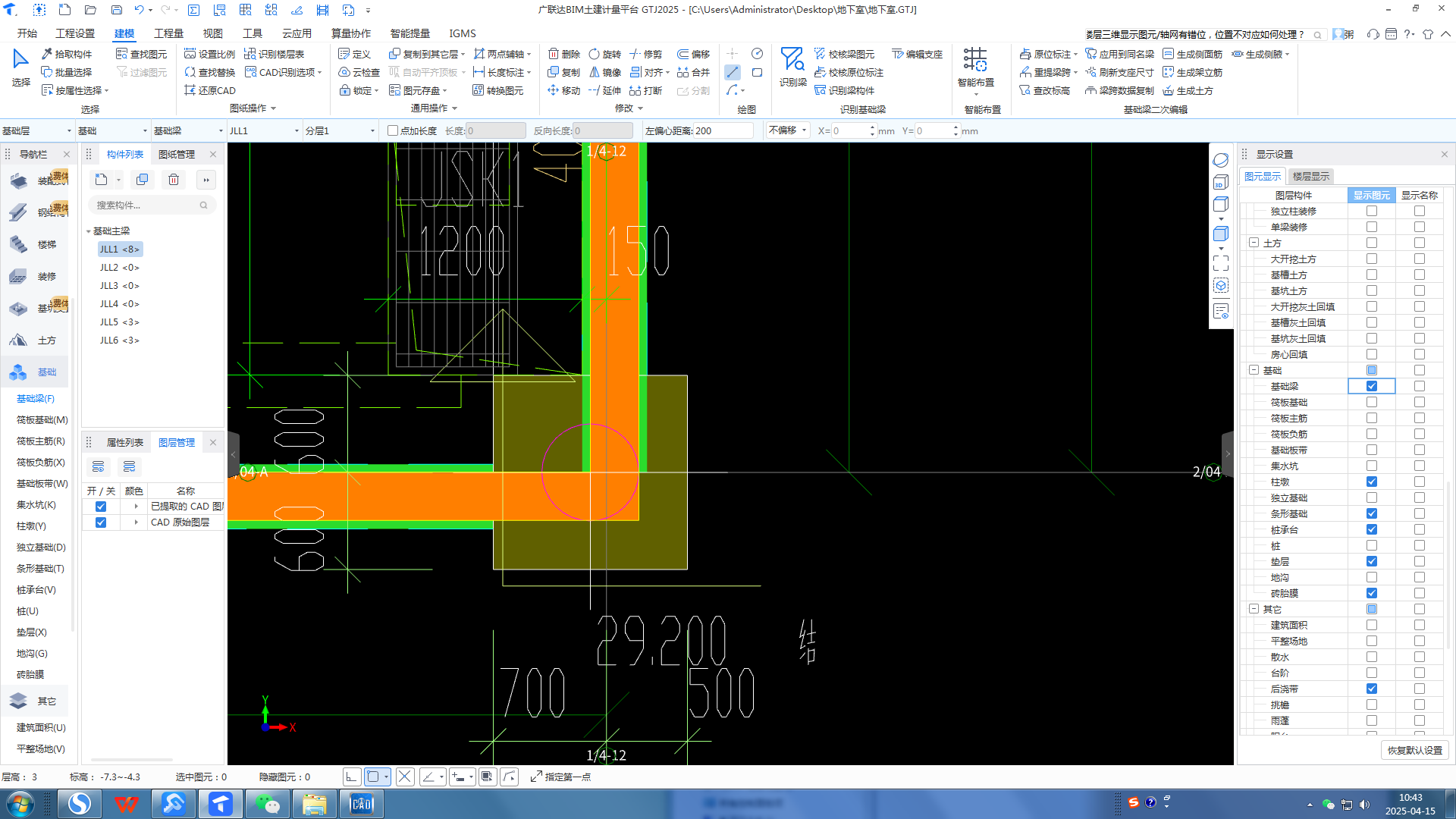Click the 搜索构件 search field

pos(152,205)
